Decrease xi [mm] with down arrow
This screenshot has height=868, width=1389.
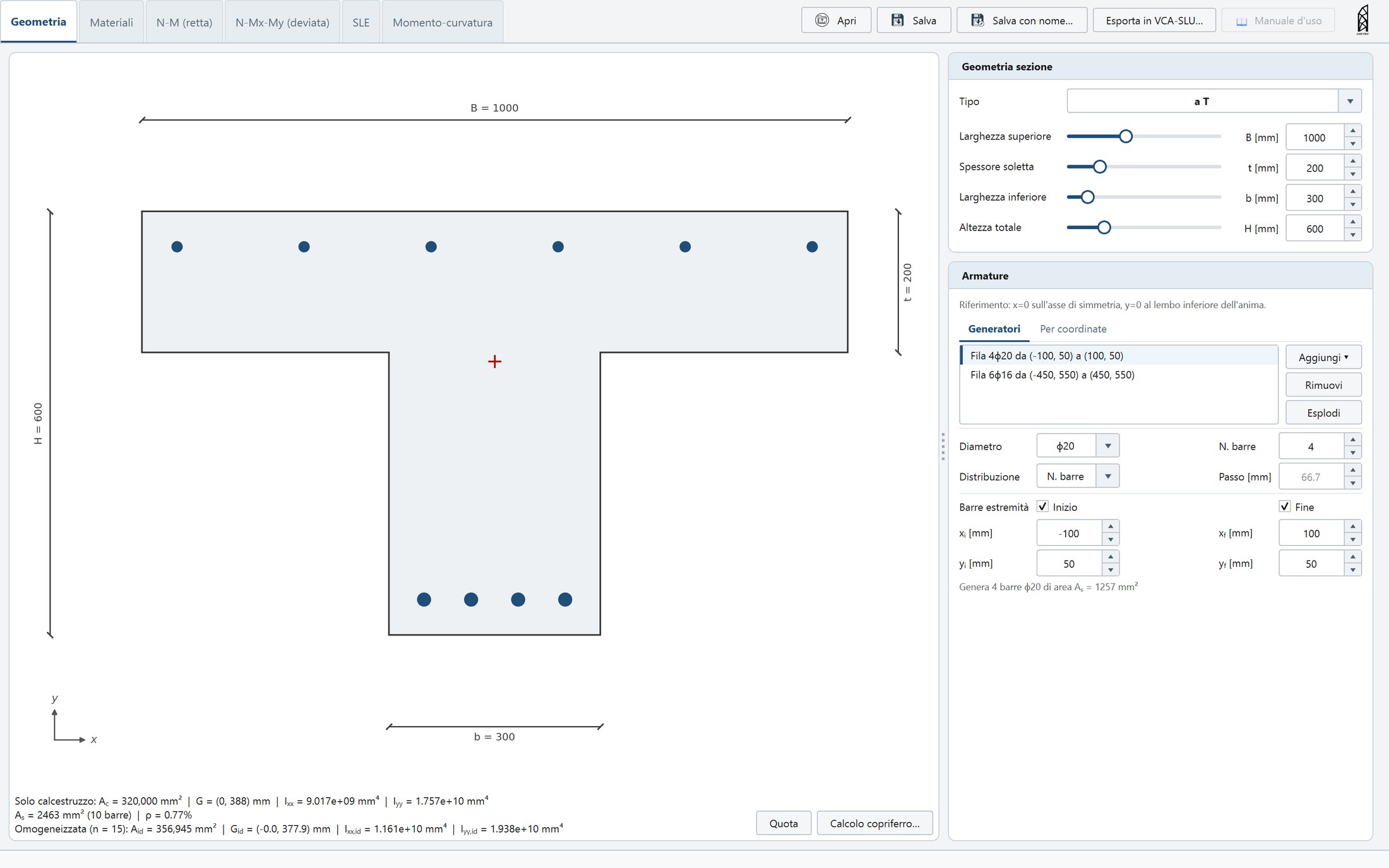1111,540
